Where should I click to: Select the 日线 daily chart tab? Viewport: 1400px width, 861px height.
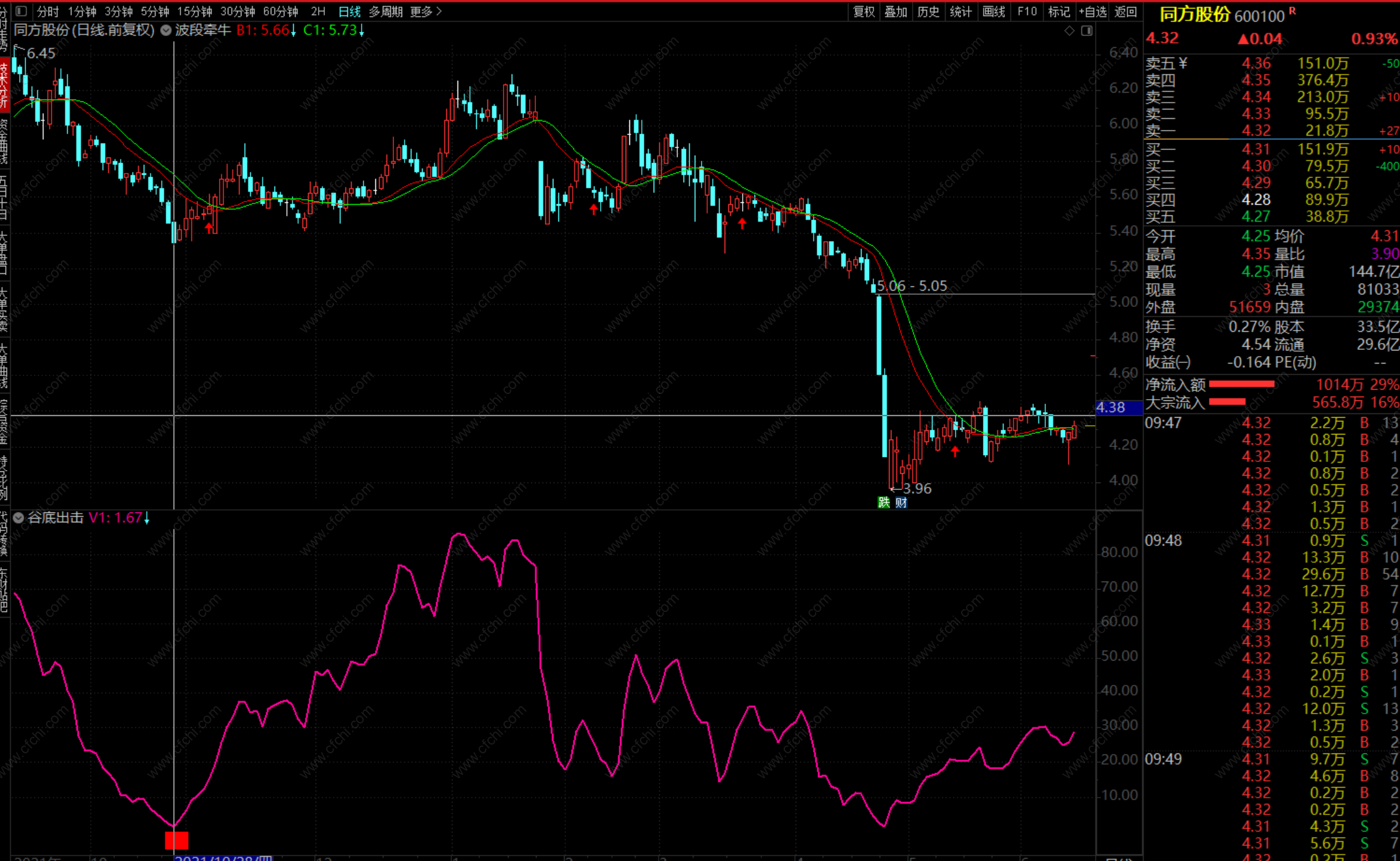point(349,11)
